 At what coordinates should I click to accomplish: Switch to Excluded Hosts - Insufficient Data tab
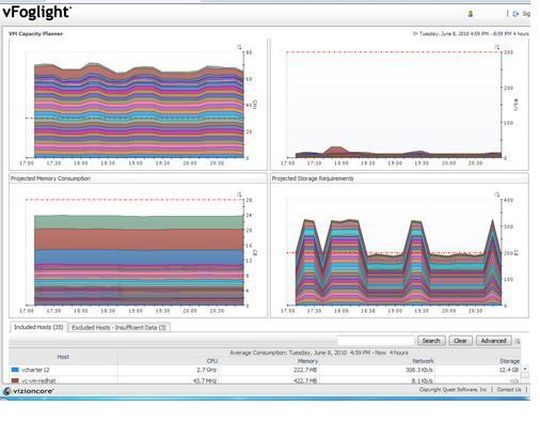tap(119, 328)
